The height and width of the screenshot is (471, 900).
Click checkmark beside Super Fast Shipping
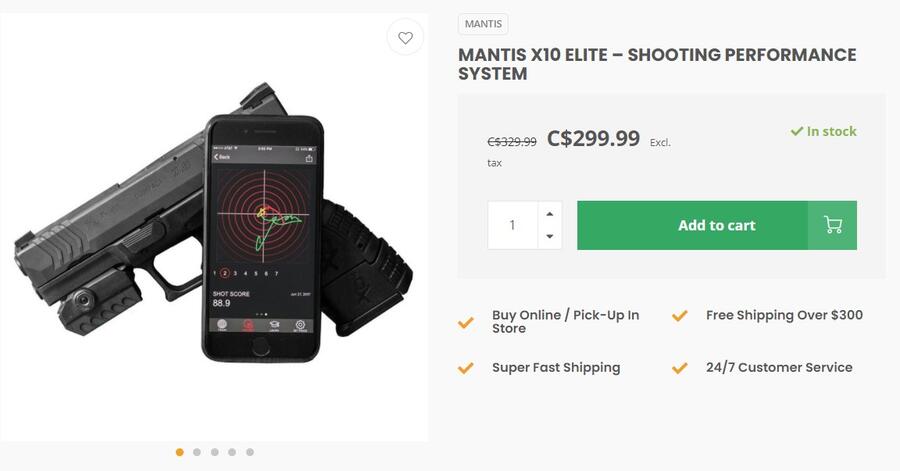465,368
